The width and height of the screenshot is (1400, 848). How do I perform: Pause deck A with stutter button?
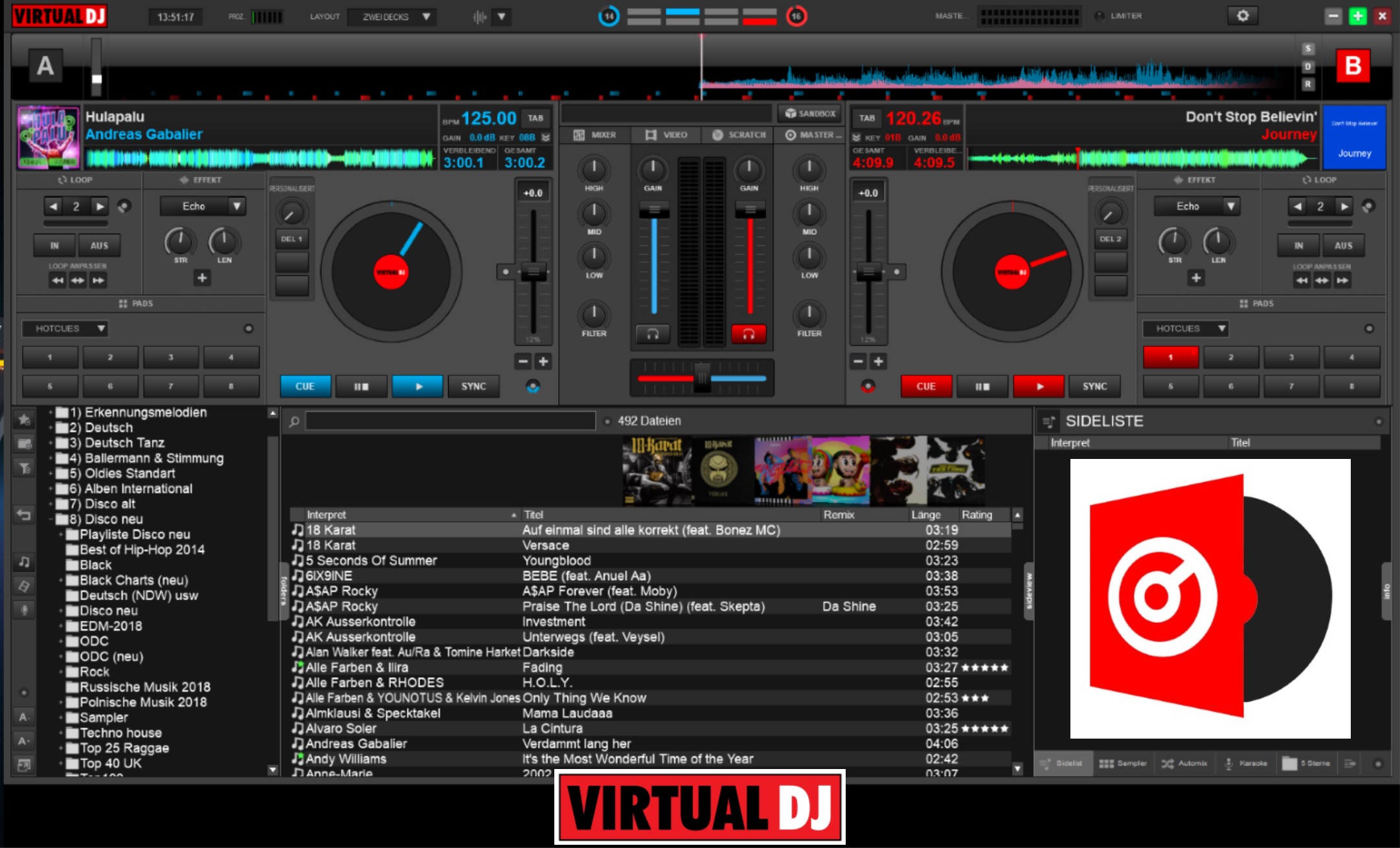pyautogui.click(x=361, y=386)
